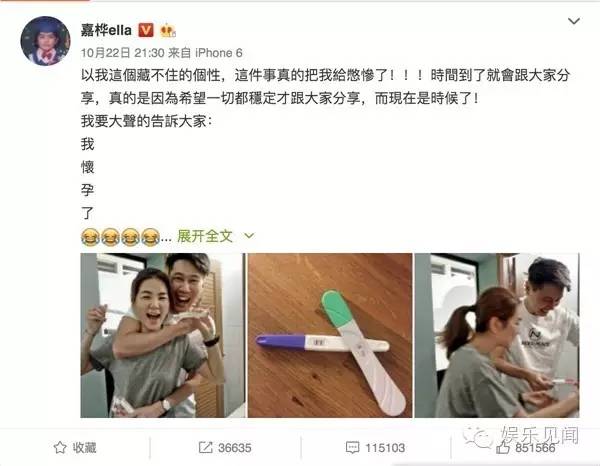Viewport: 600px width, 466px height.
Task: Open the couple hugging photo thumbnail
Action: pyautogui.click(x=162, y=335)
